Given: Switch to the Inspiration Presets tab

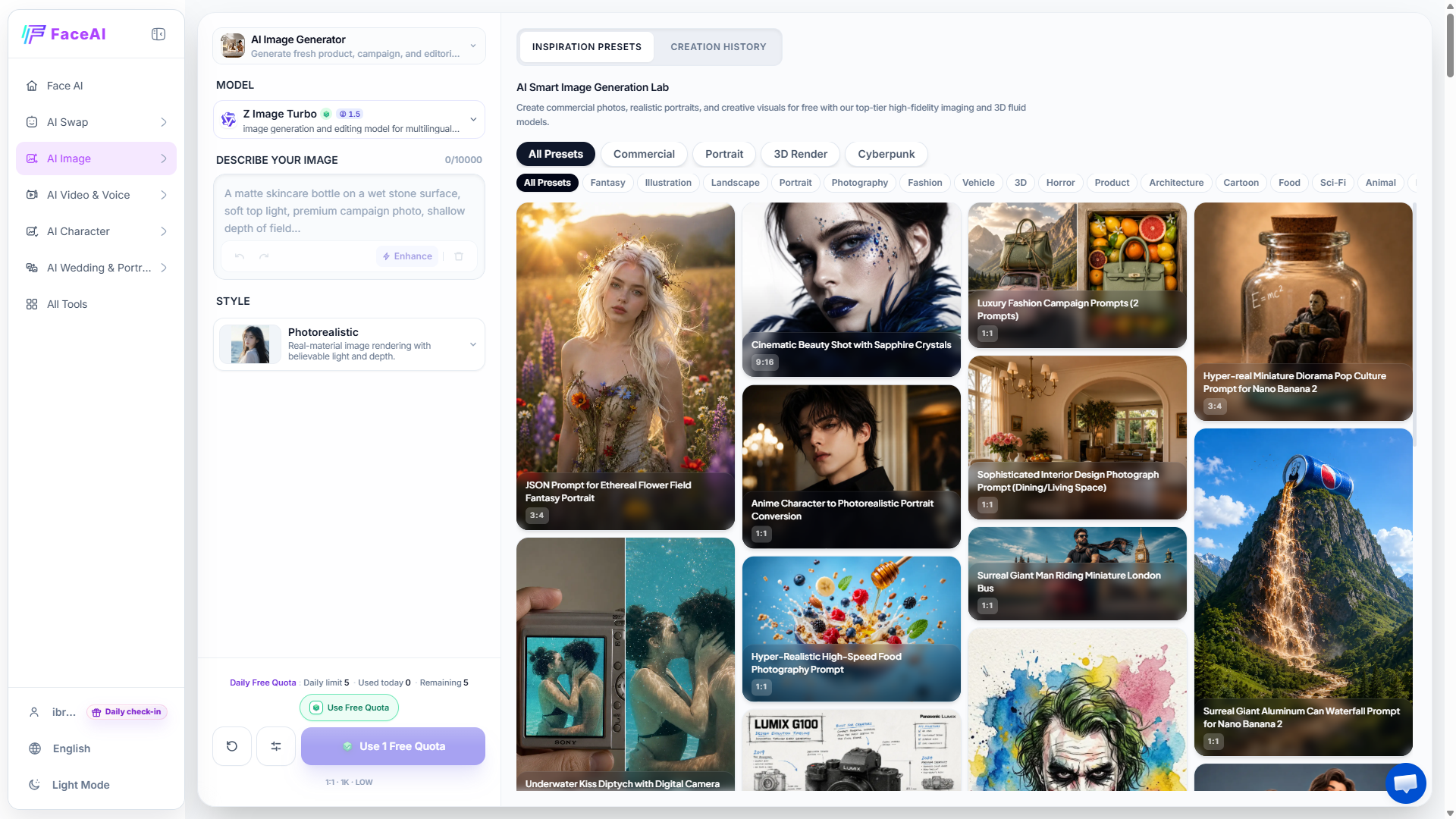Looking at the screenshot, I should (x=587, y=47).
